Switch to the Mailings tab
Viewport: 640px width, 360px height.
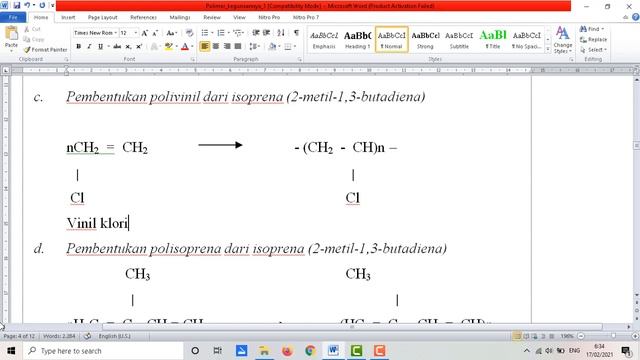click(180, 17)
